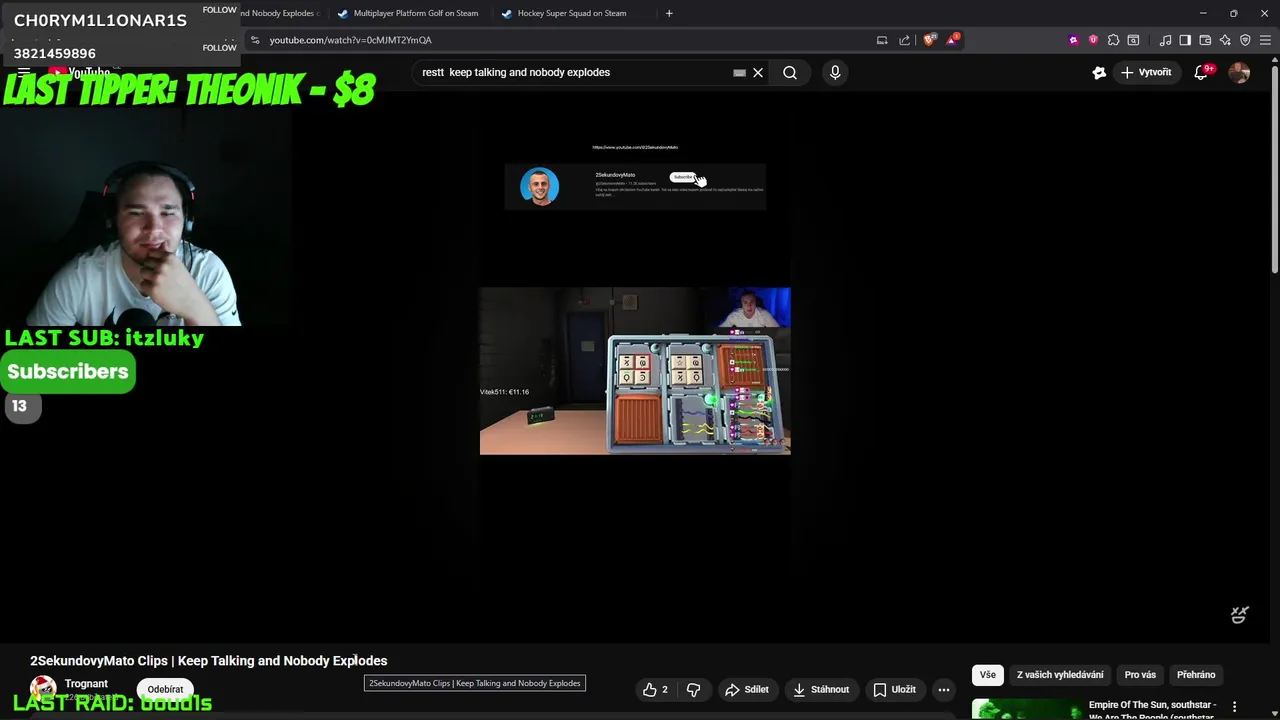Select the Vše filter chip
Viewport: 1280px width, 720px height.
tap(988, 675)
